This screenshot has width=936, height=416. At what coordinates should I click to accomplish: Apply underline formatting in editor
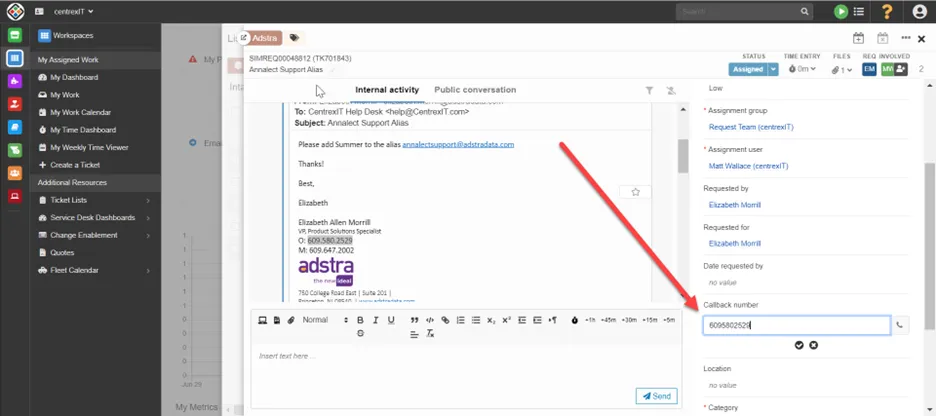point(391,321)
